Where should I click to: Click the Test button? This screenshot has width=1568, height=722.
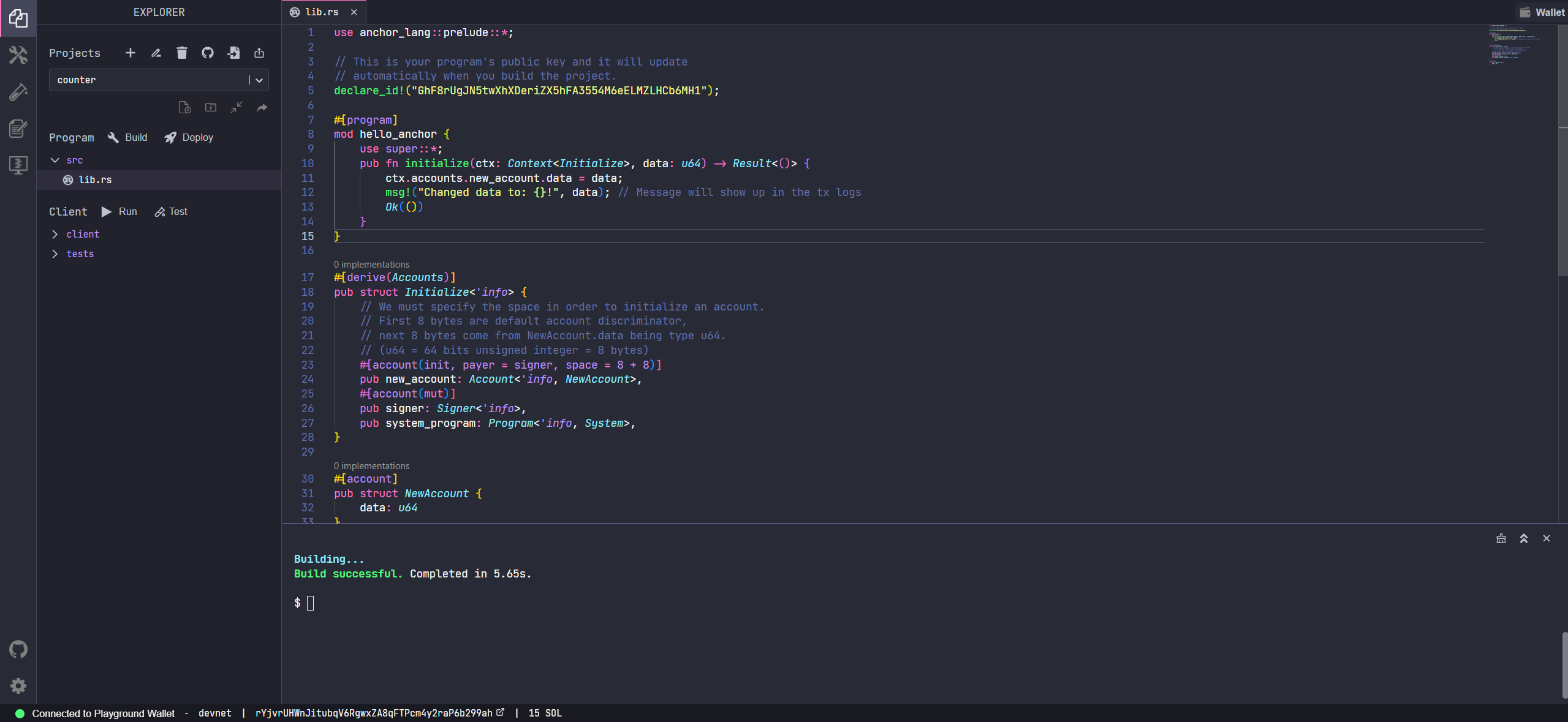pos(171,211)
